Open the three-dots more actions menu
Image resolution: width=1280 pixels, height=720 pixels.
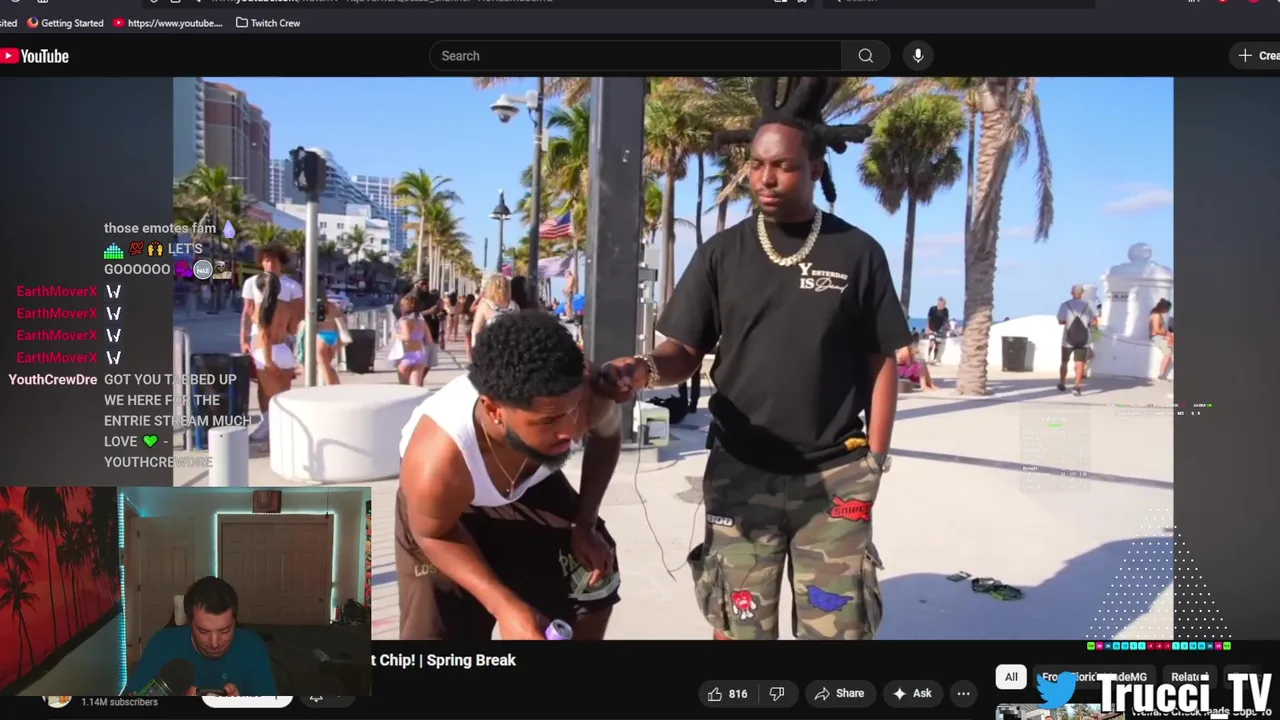pos(963,693)
